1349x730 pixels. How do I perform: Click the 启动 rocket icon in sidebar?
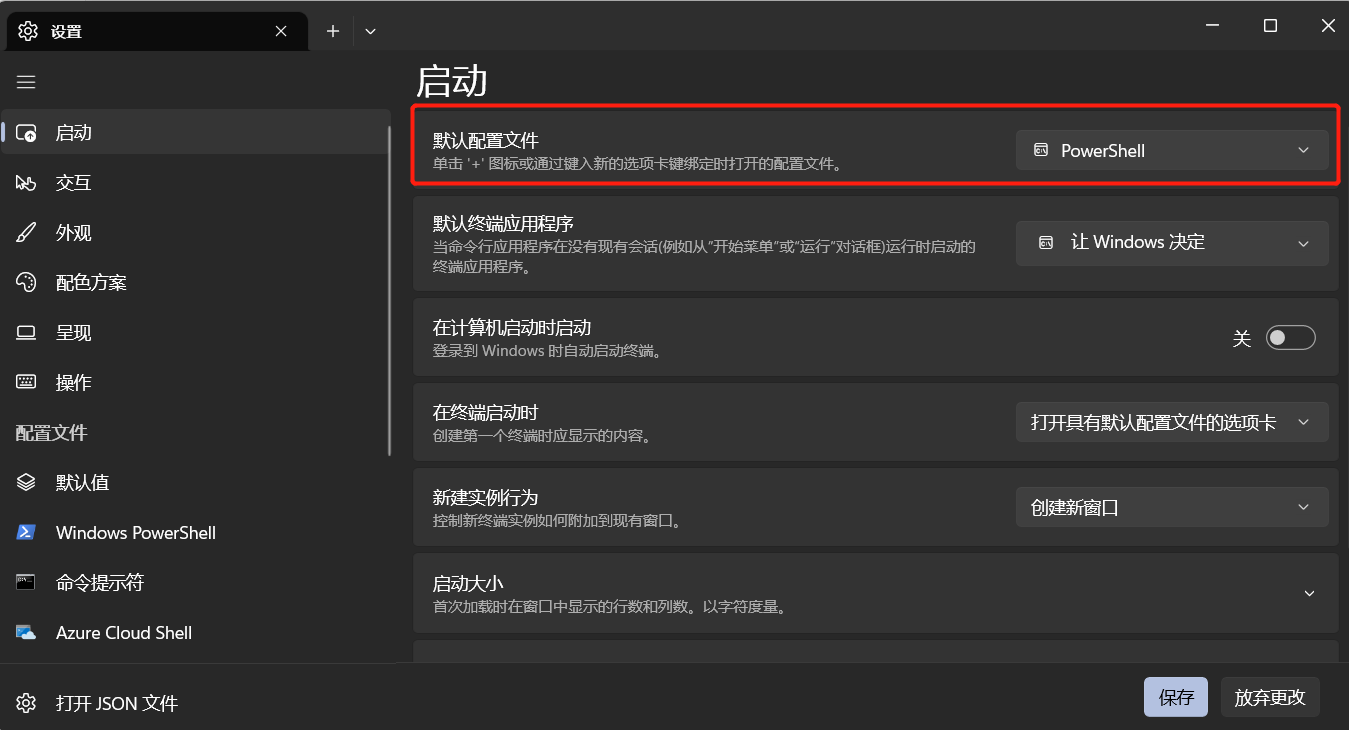pyautogui.click(x=26, y=133)
